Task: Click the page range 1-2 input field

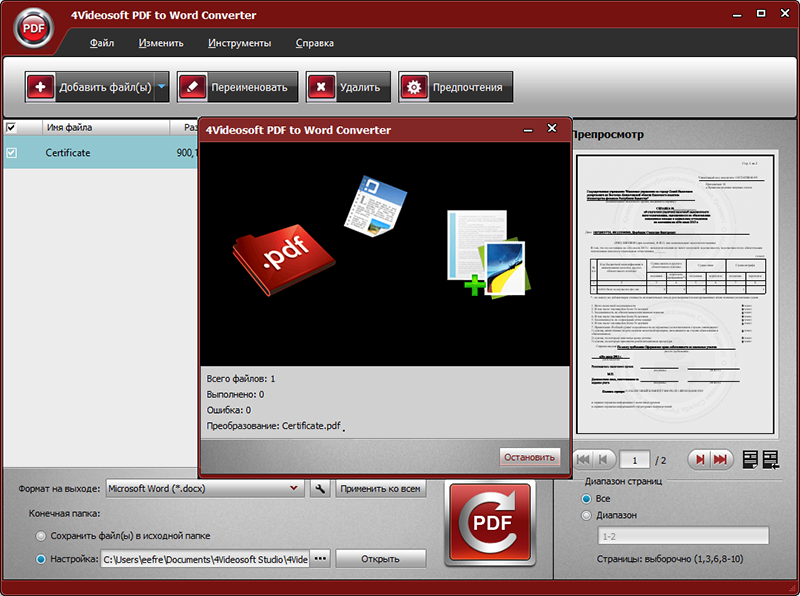Action: (x=683, y=536)
